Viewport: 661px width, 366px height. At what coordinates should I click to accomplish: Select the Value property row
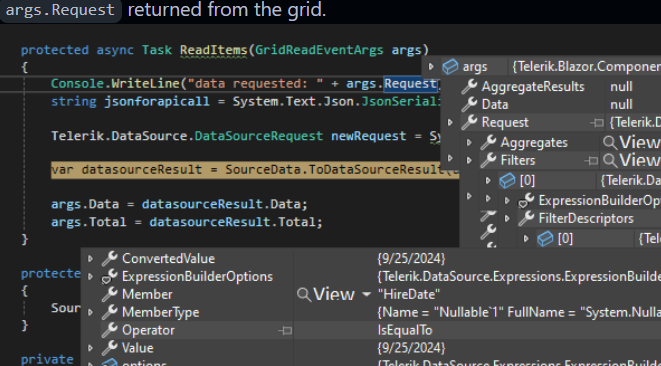(x=371, y=348)
